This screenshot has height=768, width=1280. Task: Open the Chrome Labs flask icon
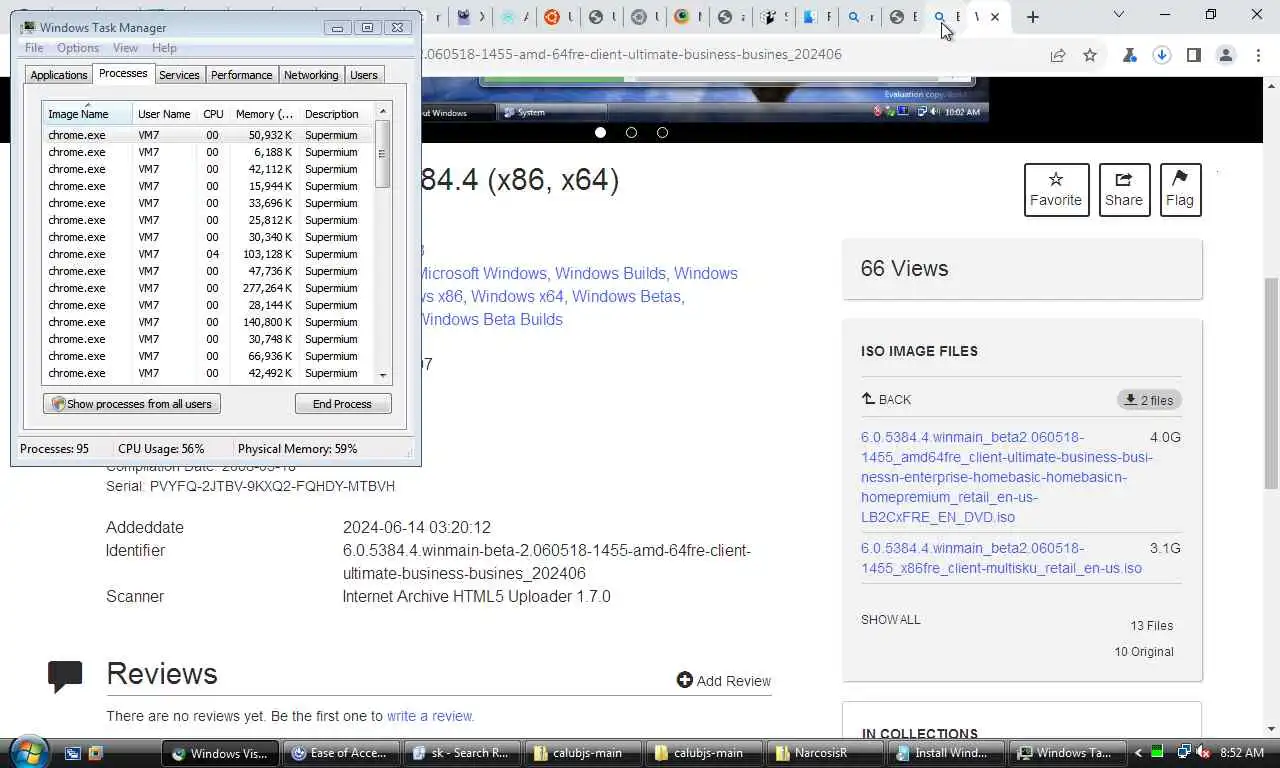click(x=1130, y=56)
